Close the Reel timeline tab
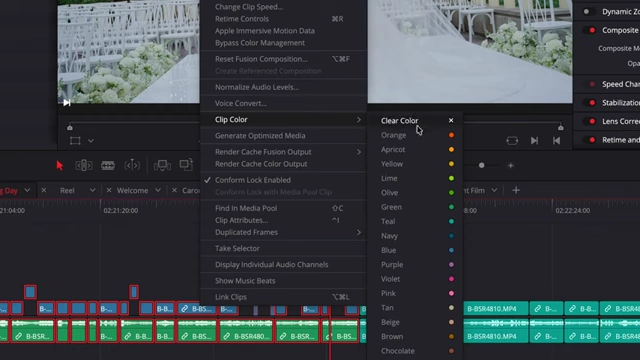Image resolution: width=640 pixels, height=360 pixels. [44, 190]
